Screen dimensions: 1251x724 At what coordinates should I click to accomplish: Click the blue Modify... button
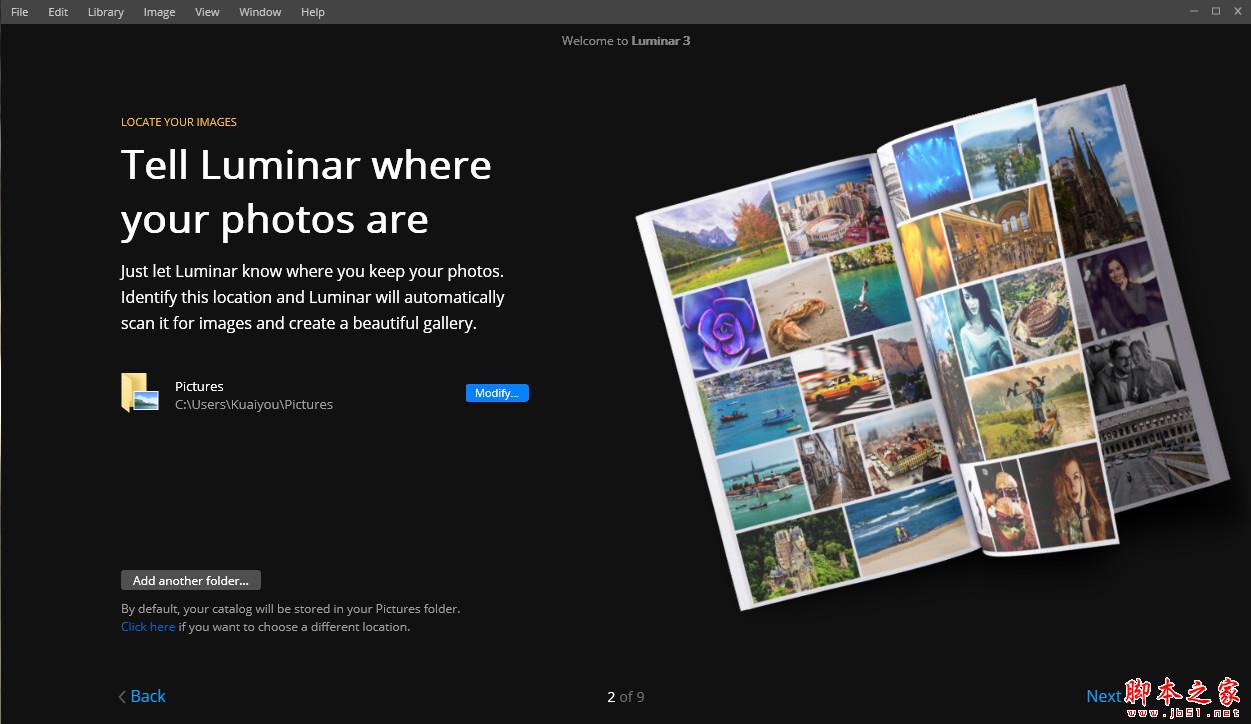[497, 392]
